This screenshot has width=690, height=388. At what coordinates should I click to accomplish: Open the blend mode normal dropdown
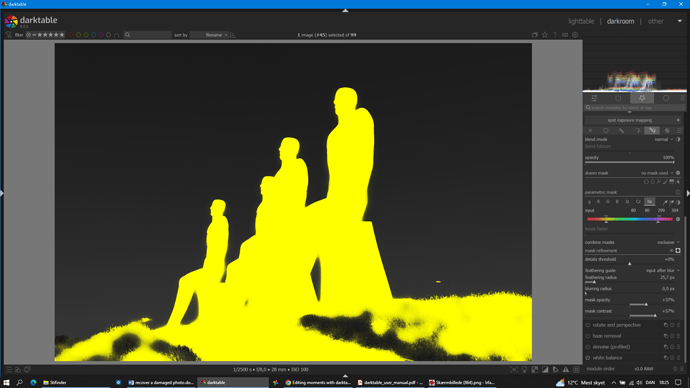coord(664,139)
